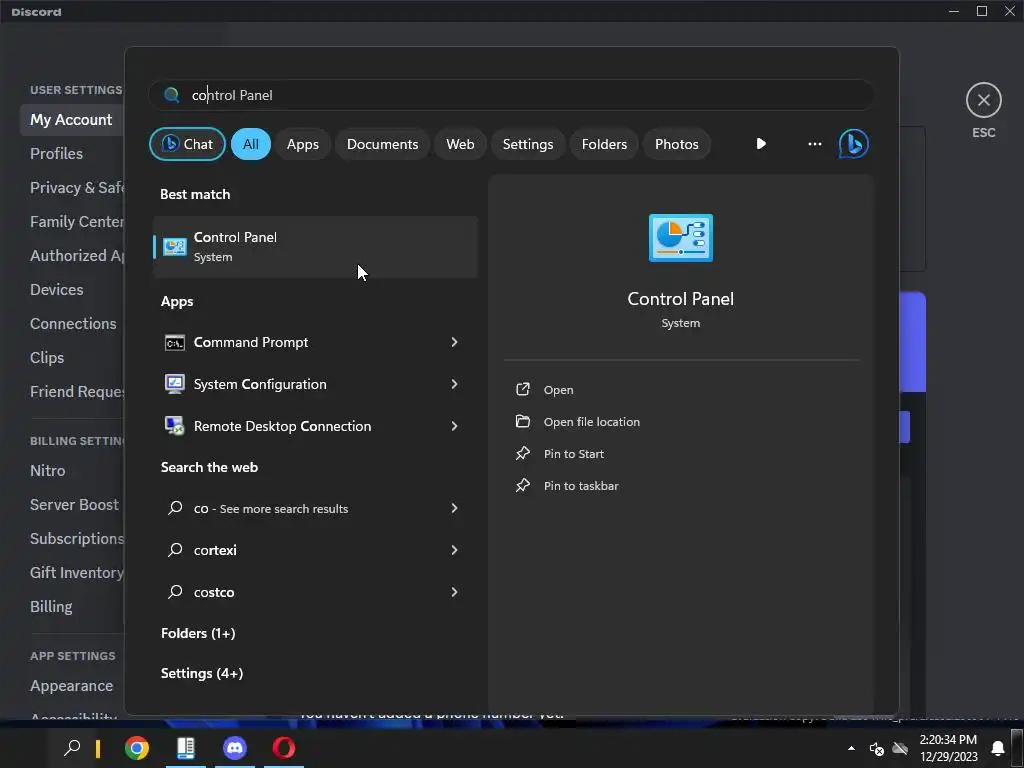Viewport: 1024px width, 768px height.
Task: Expand the System Configuration result chevron
Action: click(x=454, y=384)
